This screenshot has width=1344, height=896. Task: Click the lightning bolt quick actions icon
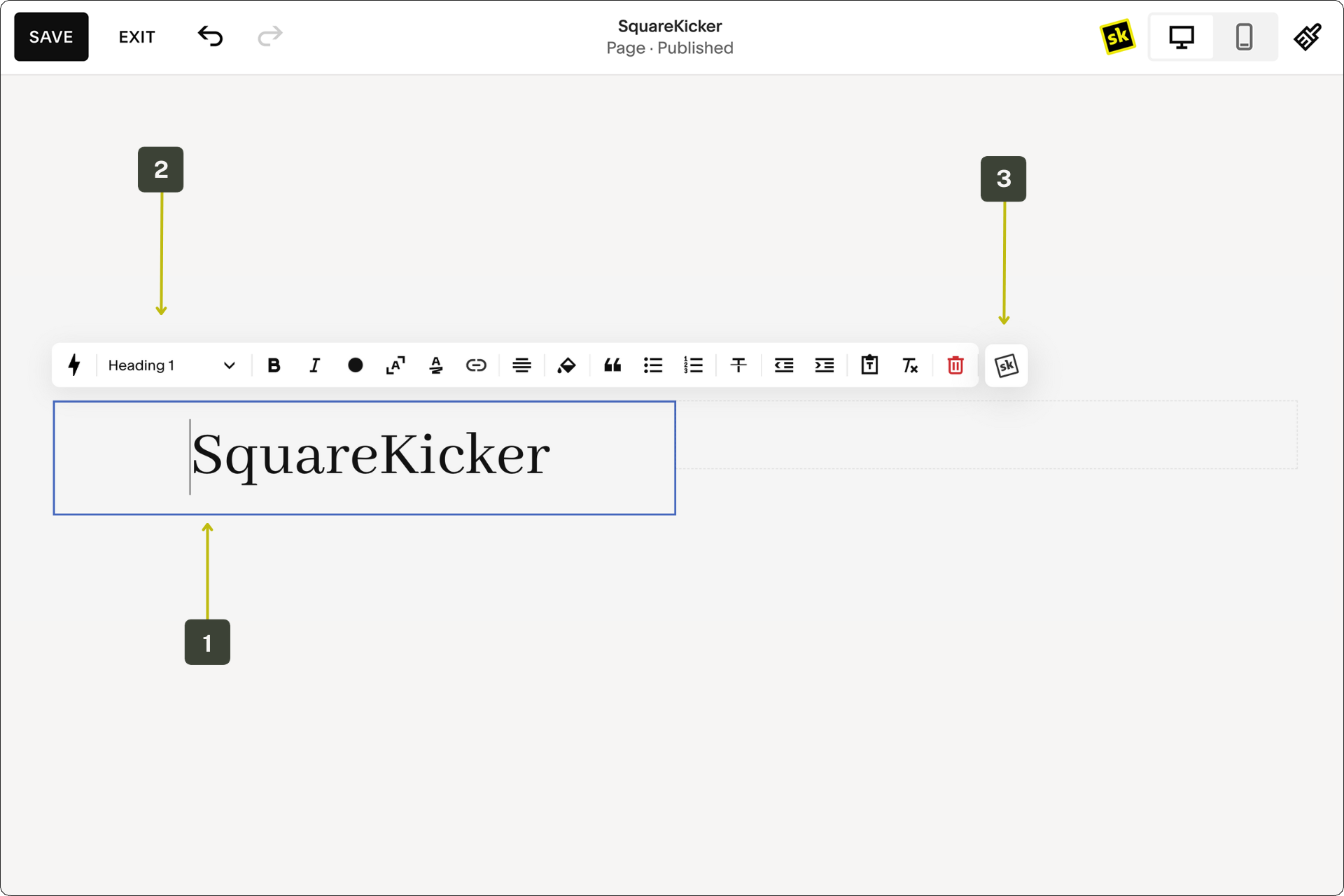click(74, 365)
